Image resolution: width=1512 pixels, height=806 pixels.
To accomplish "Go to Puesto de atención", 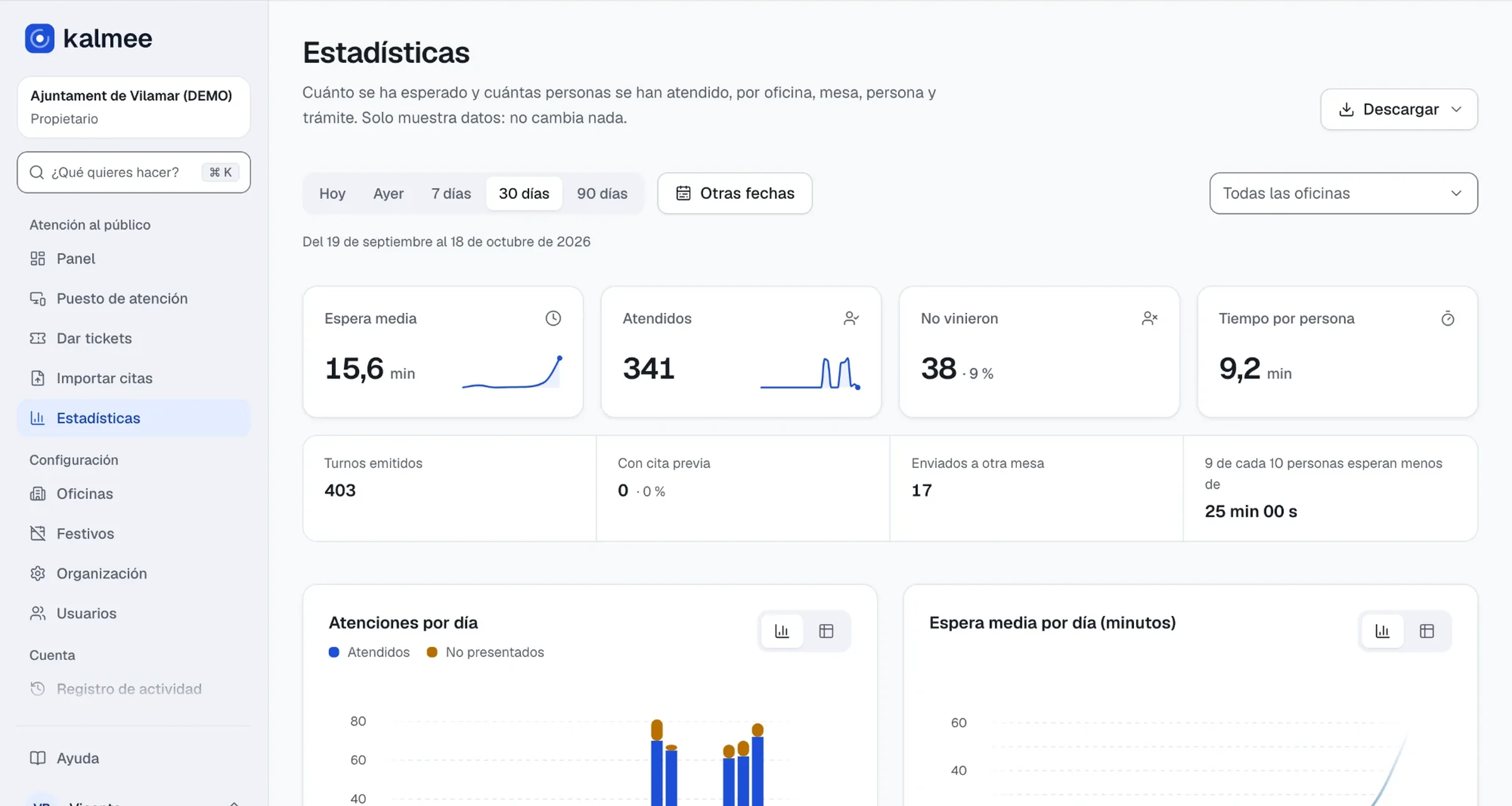I will coord(134,298).
